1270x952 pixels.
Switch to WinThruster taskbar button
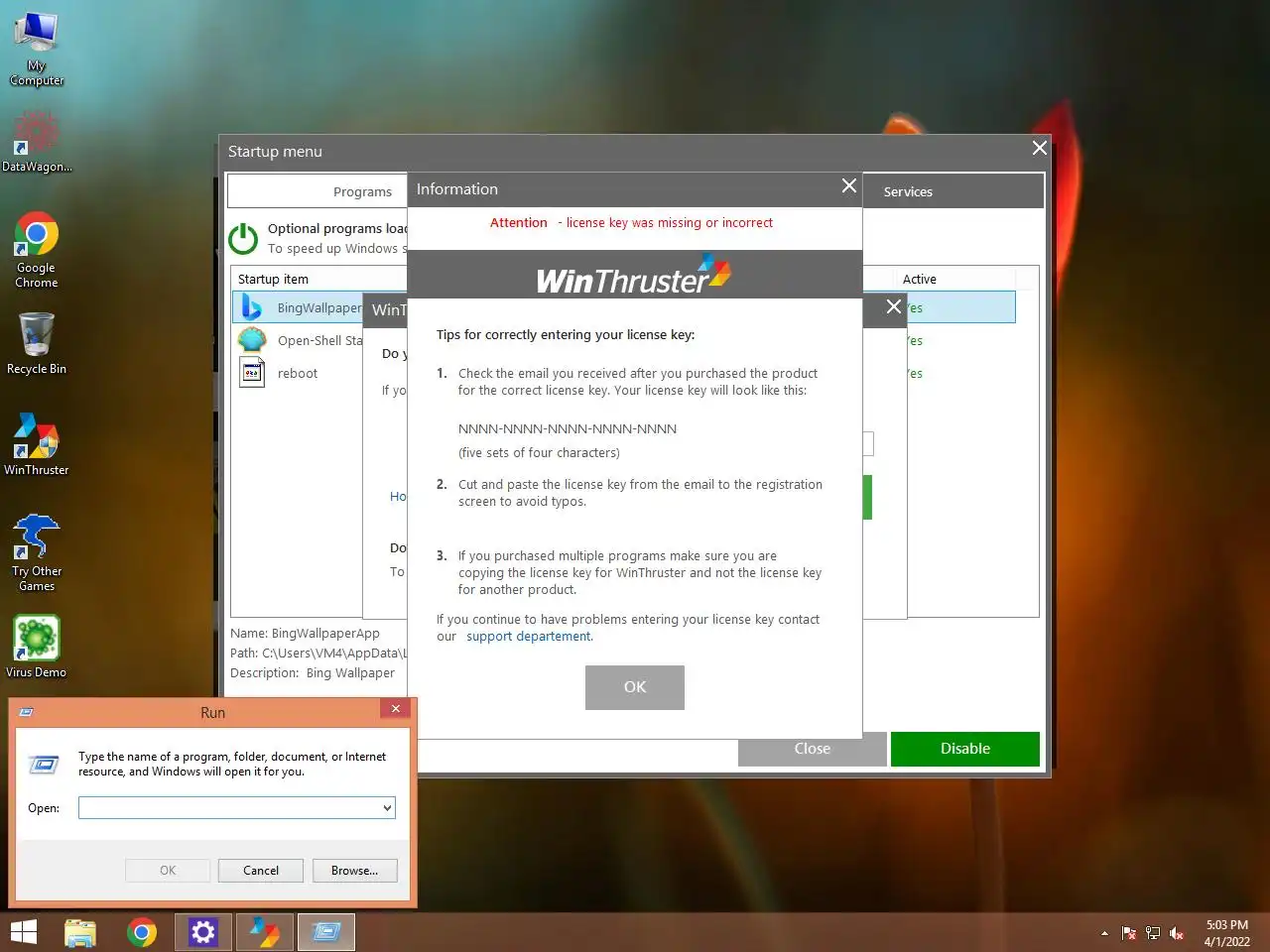265,932
